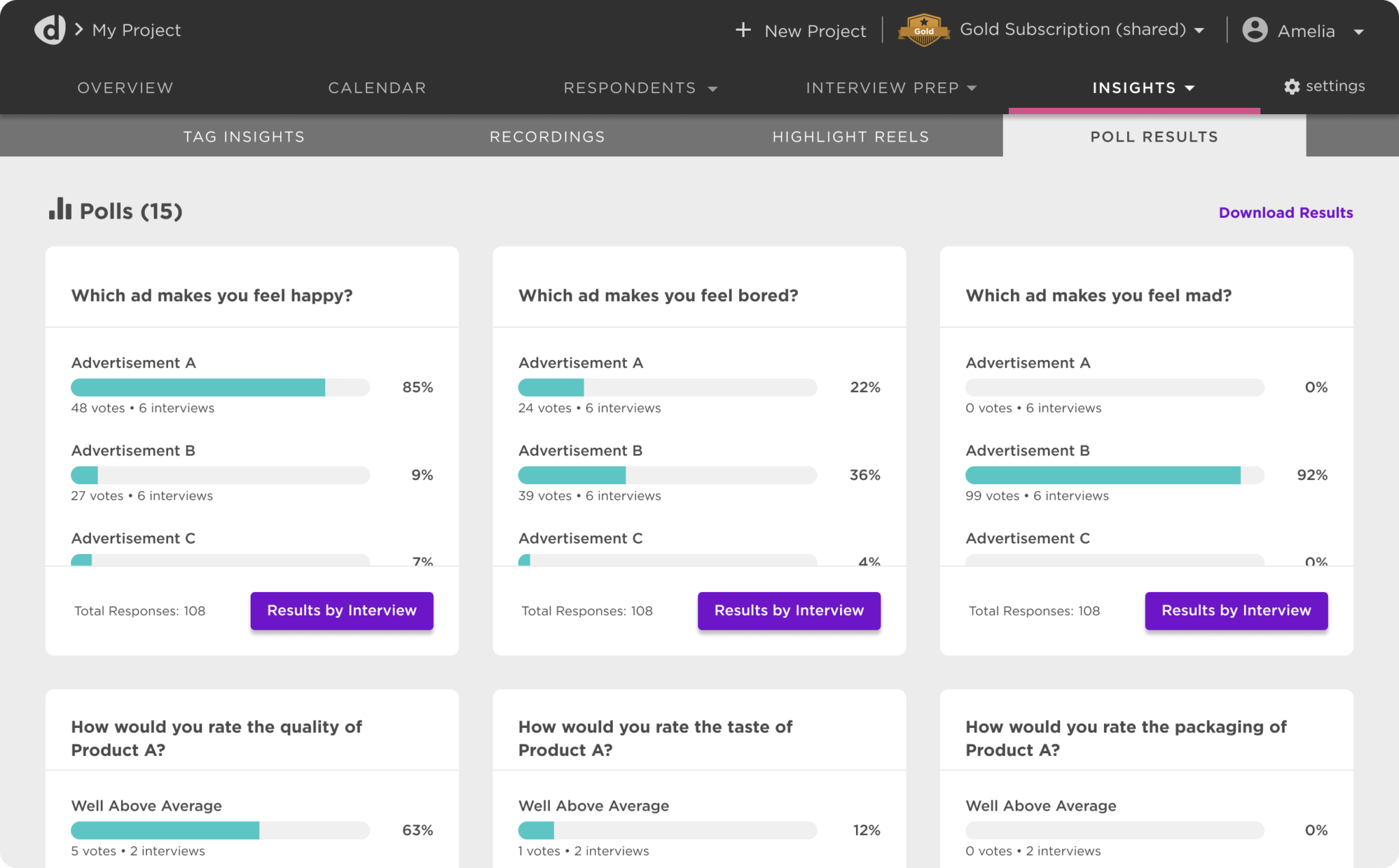Click the breadcrumb arrow next to My Project
The image size is (1399, 868).
[x=78, y=29]
